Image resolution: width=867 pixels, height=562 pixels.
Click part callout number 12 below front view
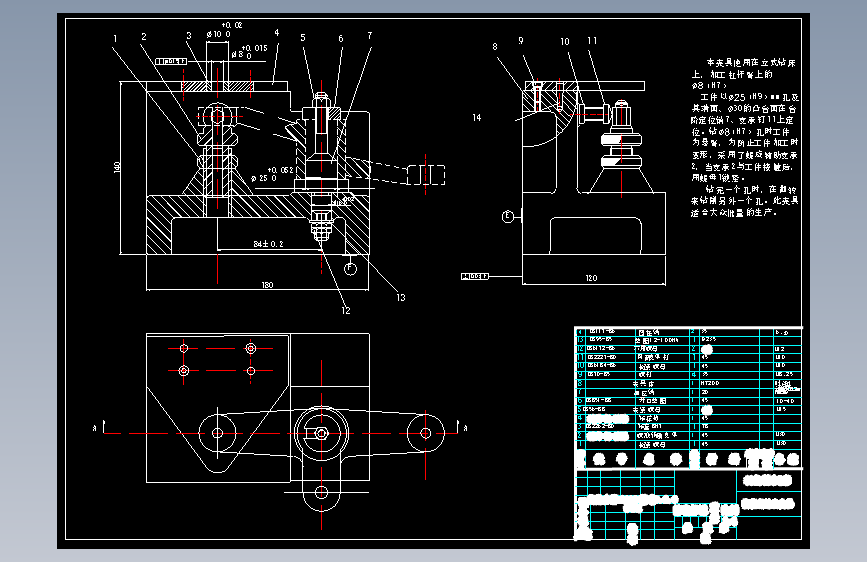point(346,311)
